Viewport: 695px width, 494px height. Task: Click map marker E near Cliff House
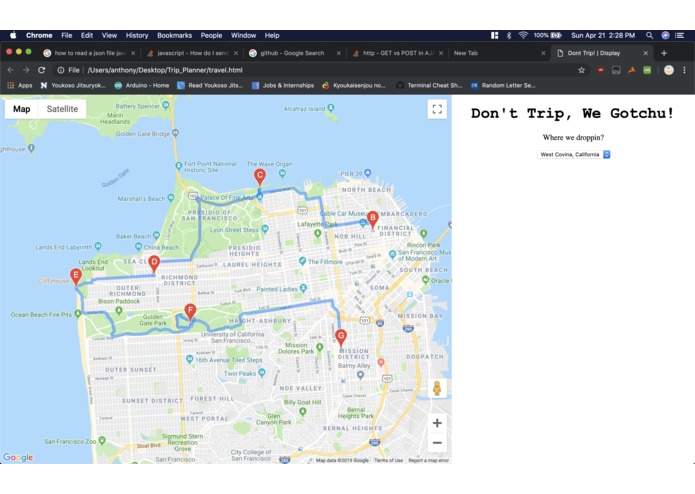76,276
